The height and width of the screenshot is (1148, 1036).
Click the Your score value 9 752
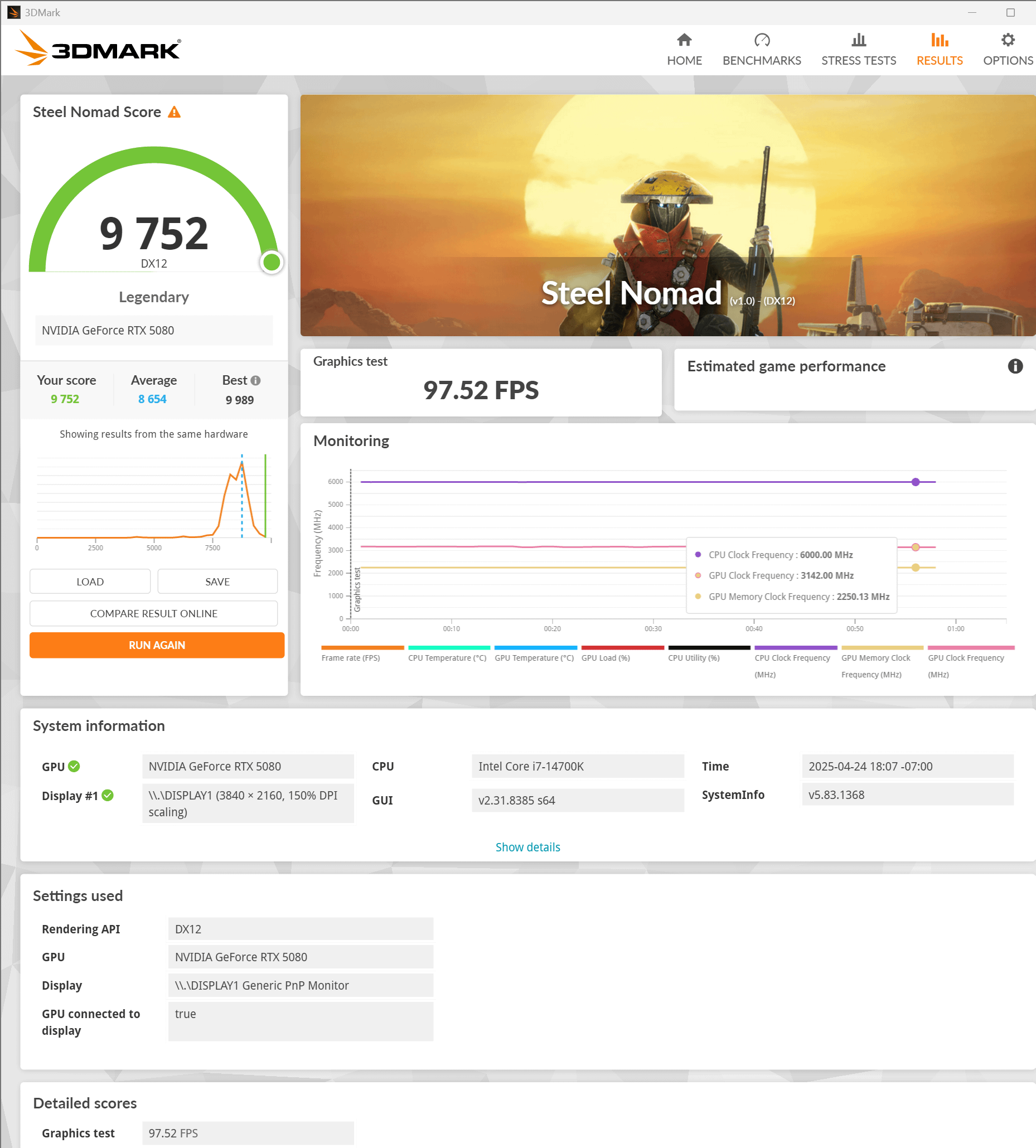click(65, 399)
